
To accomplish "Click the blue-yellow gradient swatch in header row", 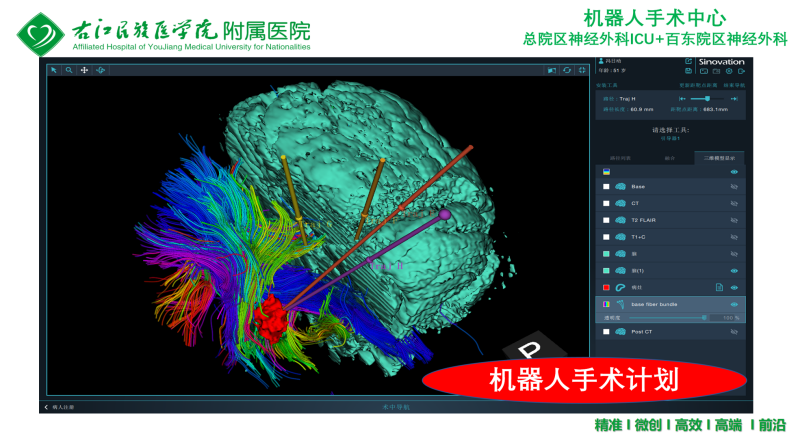I will pyautogui.click(x=606, y=172).
